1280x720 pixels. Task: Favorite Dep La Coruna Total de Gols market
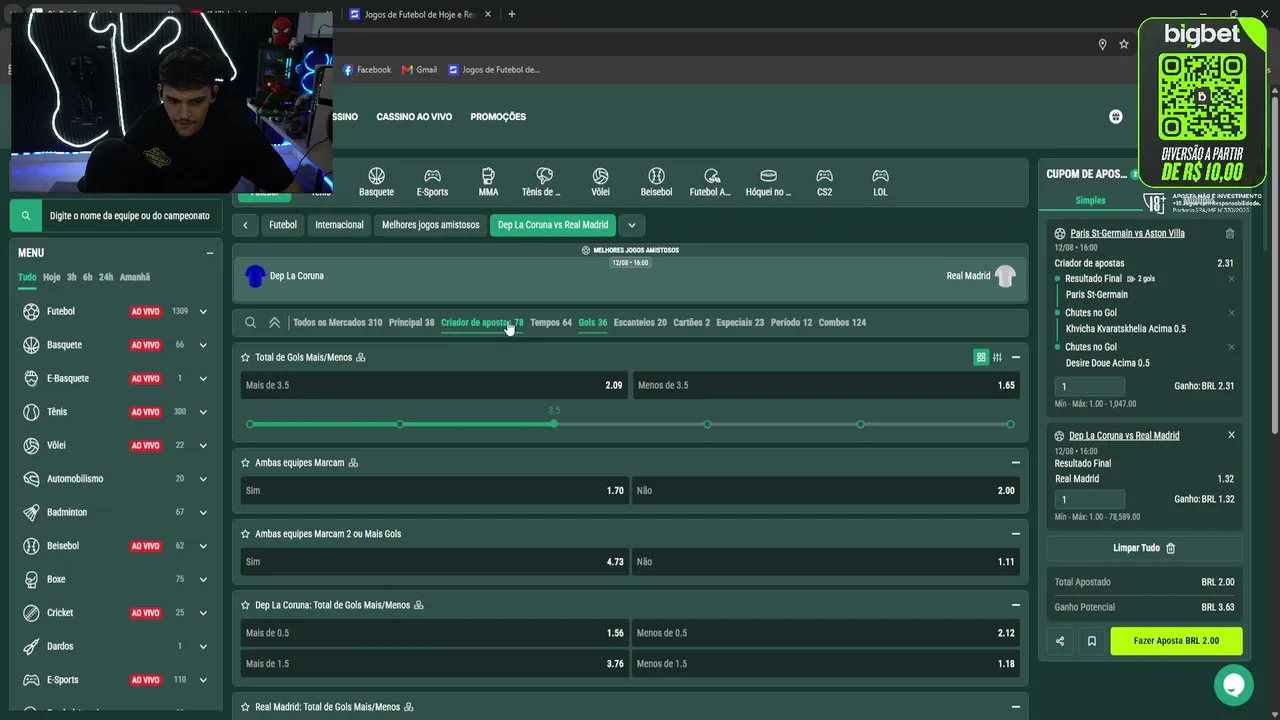tap(245, 605)
